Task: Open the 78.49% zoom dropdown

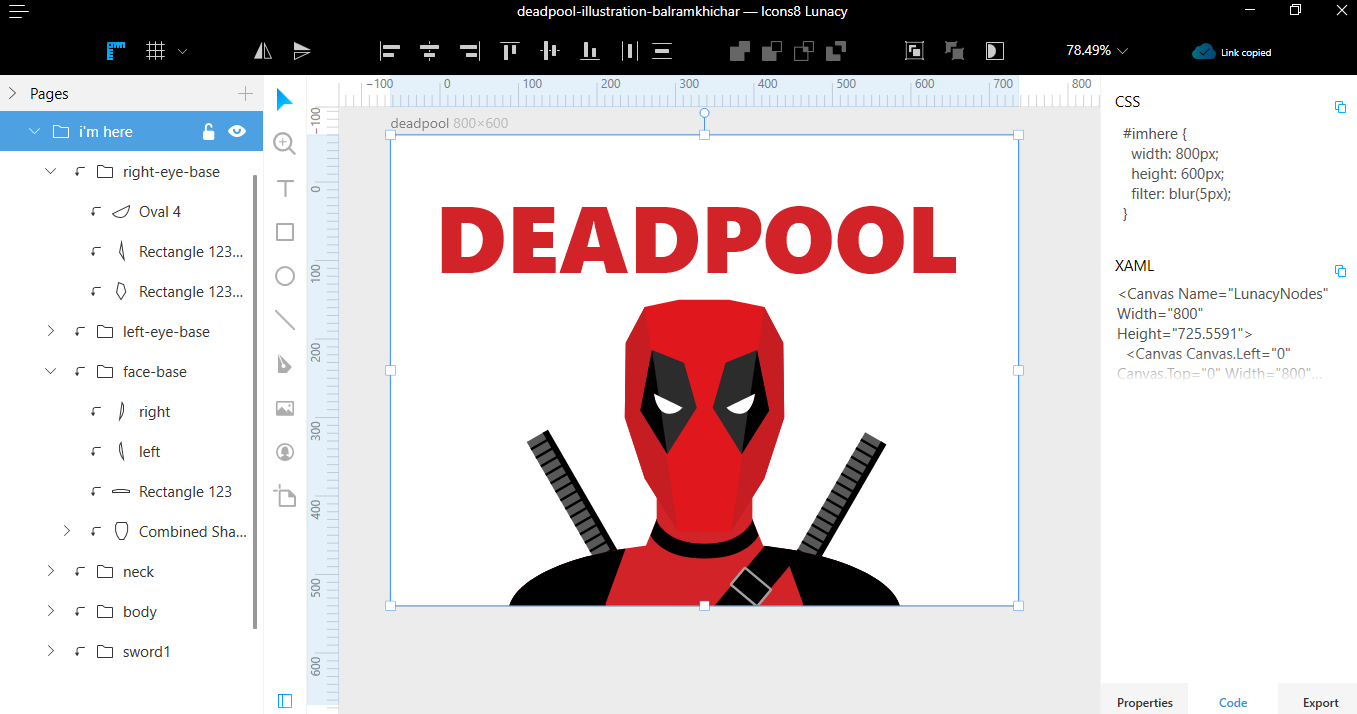Action: [x=1097, y=51]
